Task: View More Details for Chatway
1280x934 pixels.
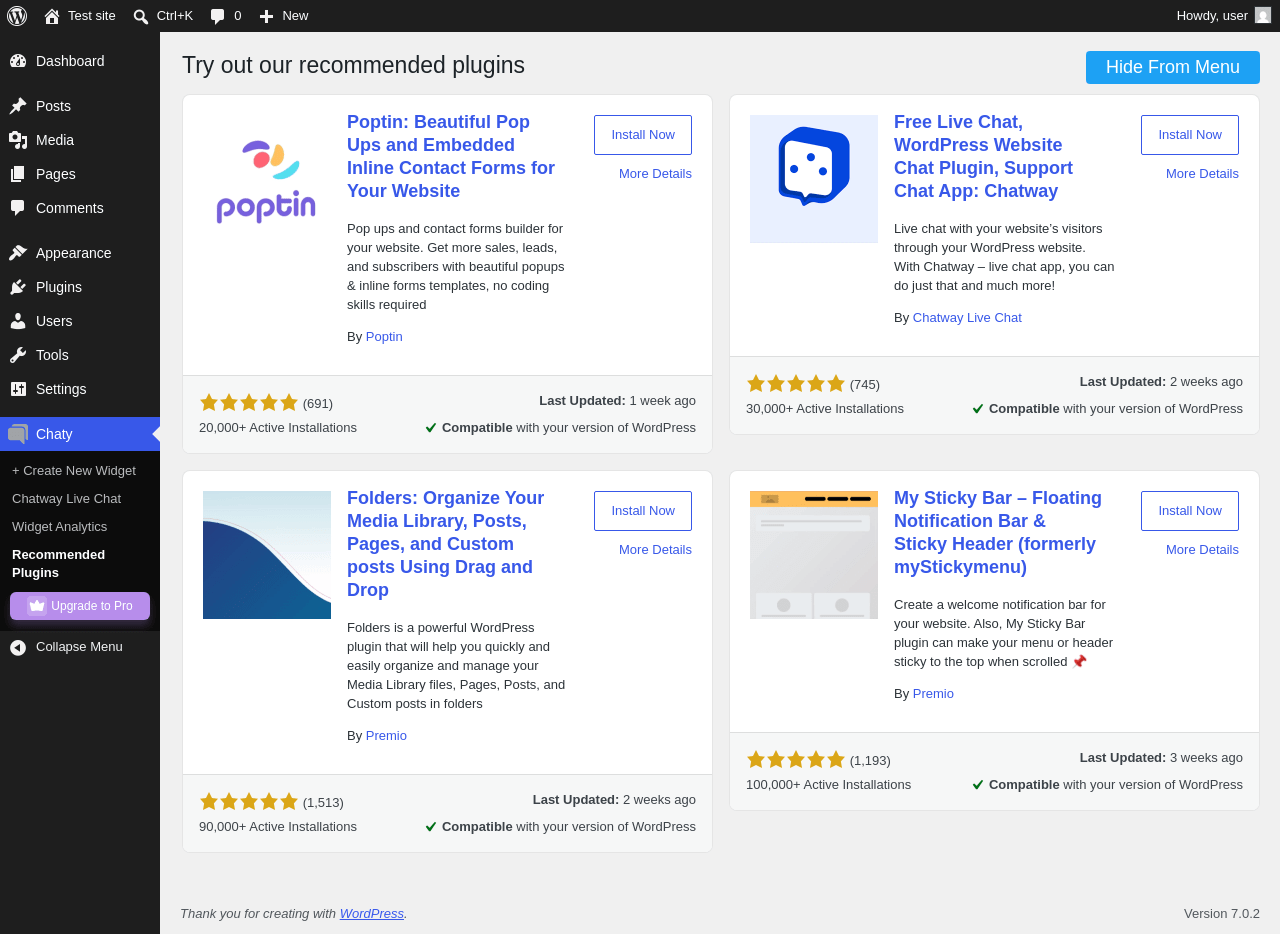Action: tap(1202, 173)
